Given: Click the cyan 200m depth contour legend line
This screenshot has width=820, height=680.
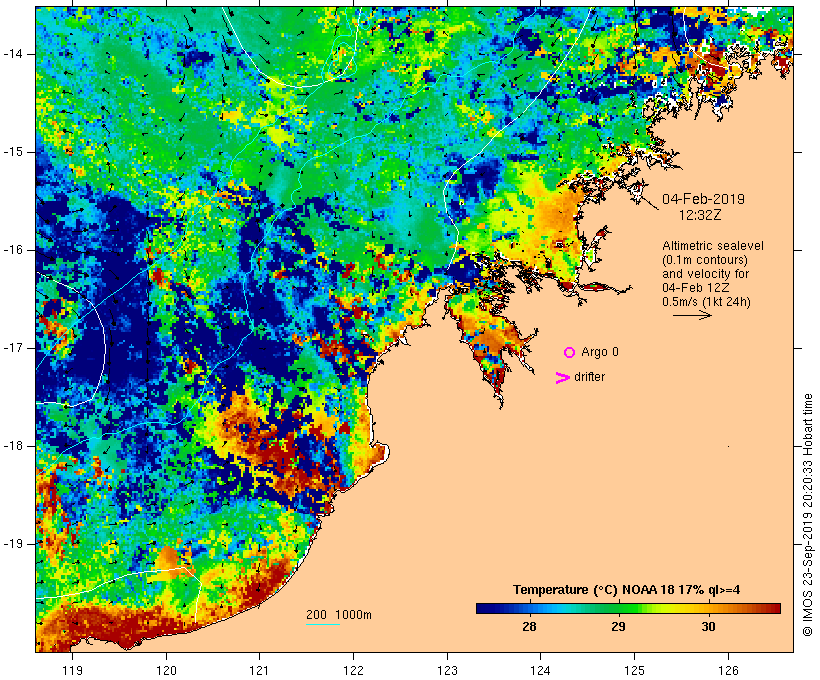Looking at the screenshot, I should coord(323,624).
